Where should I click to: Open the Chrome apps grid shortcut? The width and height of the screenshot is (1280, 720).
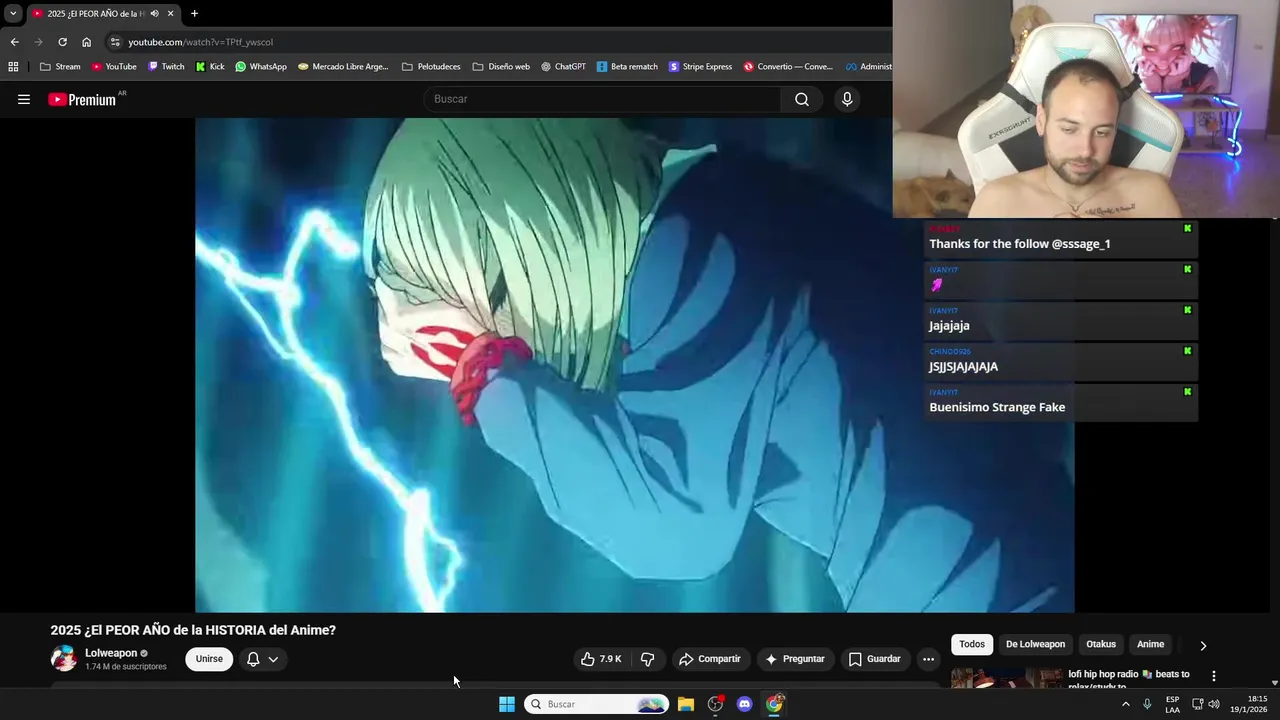[x=13, y=67]
